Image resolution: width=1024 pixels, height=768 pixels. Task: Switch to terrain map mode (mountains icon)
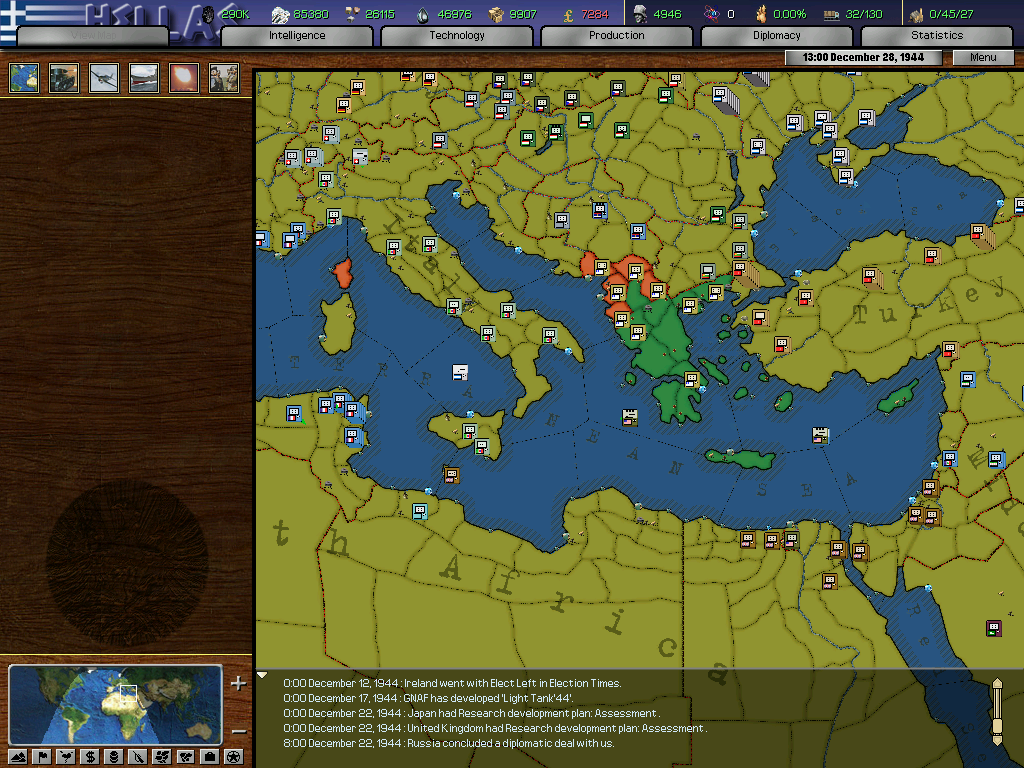click(18, 757)
